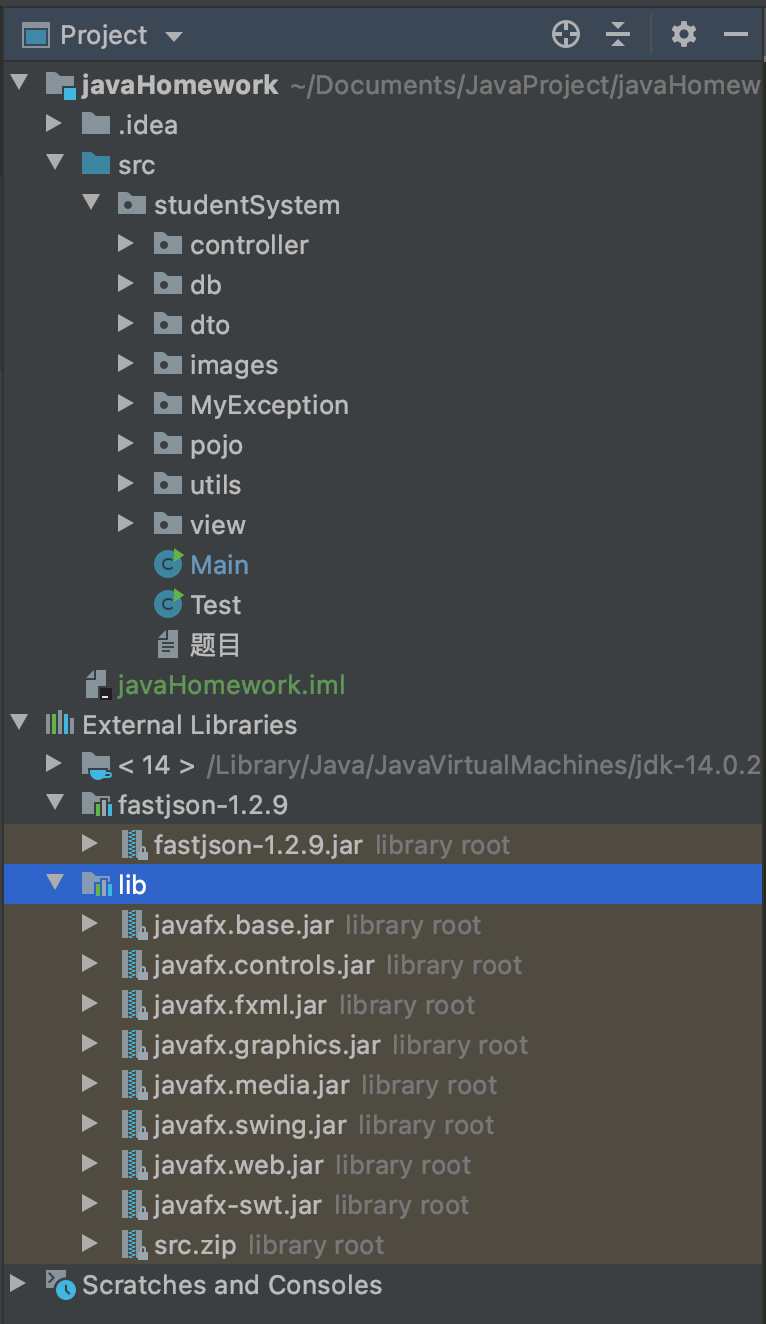Expand the .idea folder arrow
The image size is (766, 1324).
[55, 124]
